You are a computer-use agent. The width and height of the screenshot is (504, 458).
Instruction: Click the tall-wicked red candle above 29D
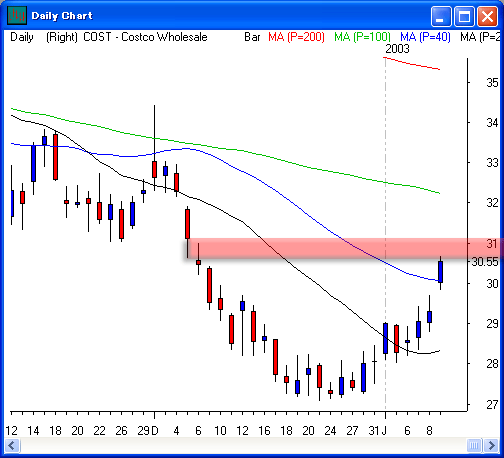point(154,169)
